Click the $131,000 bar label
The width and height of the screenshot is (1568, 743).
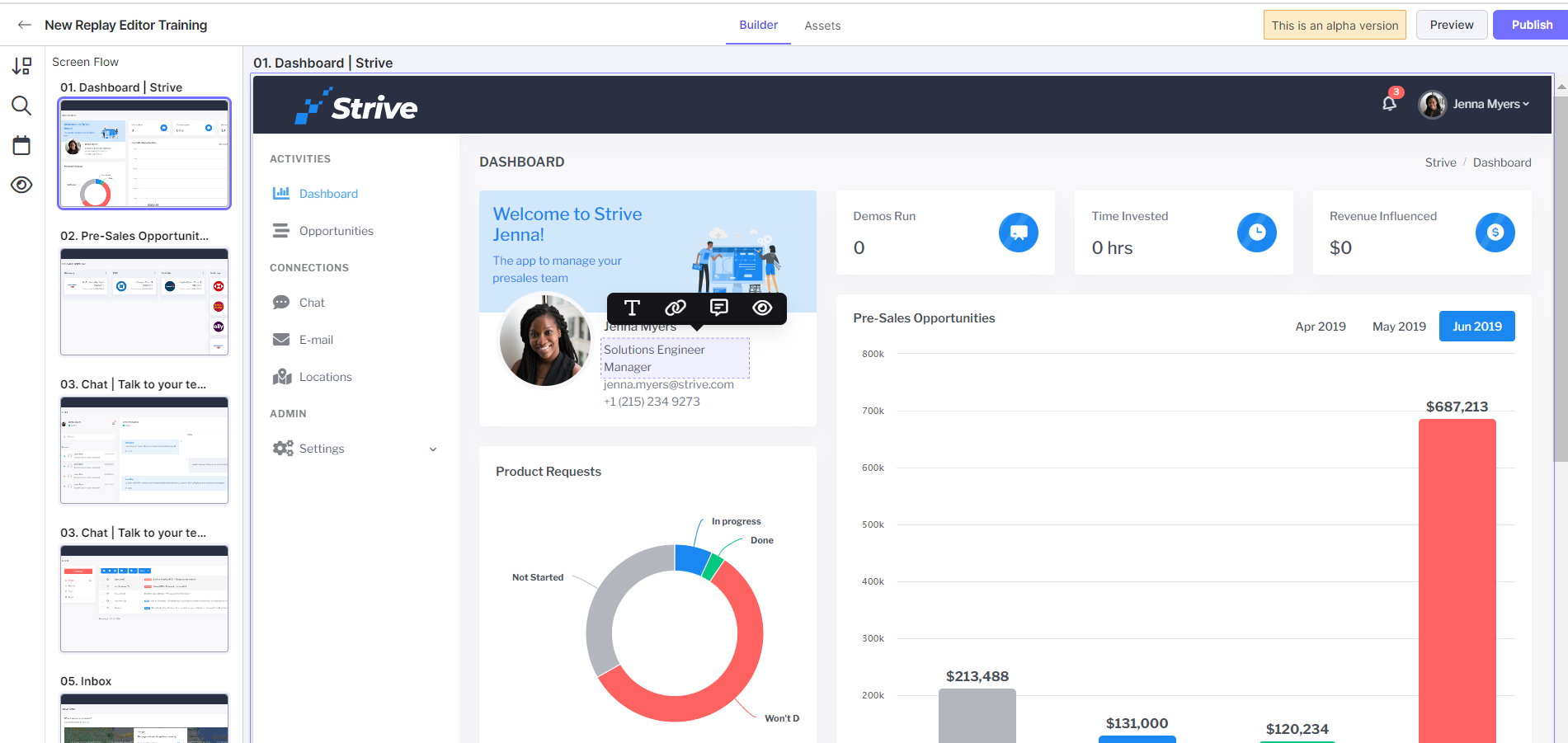coord(1137,723)
